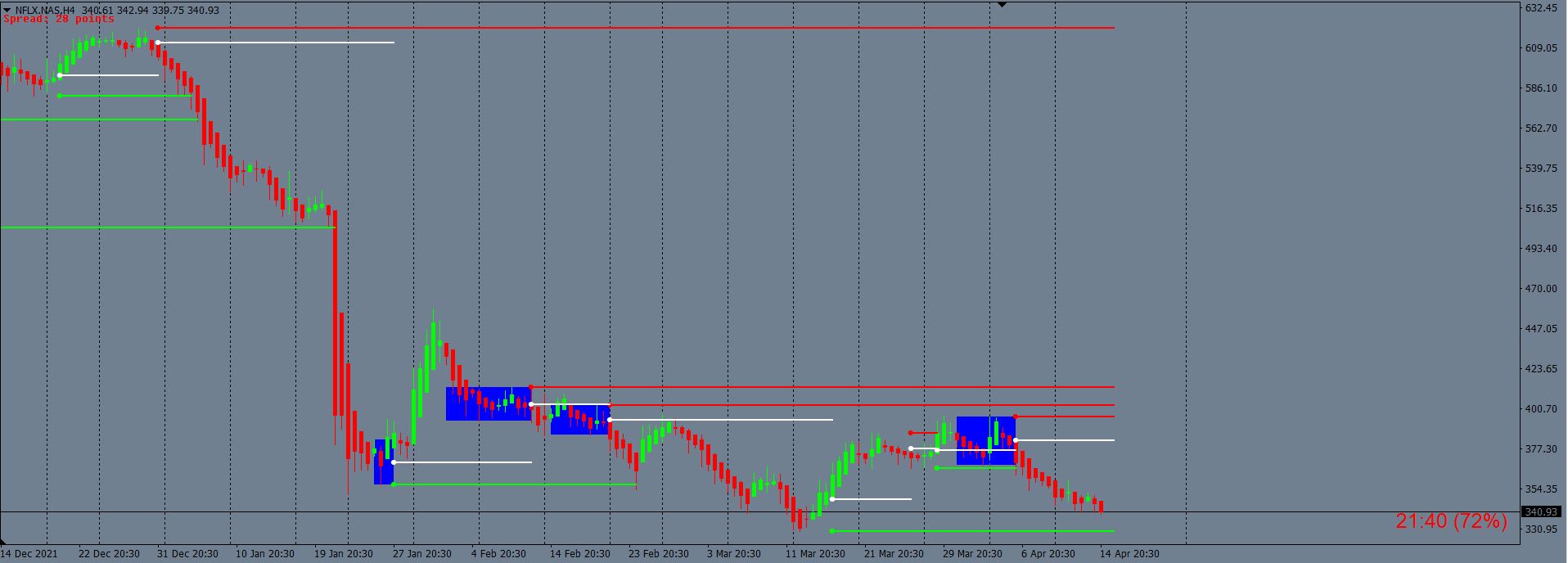Viewport: 1568px width, 563px height.
Task: Click the 423.65 price scale label
Action: coord(1541,369)
